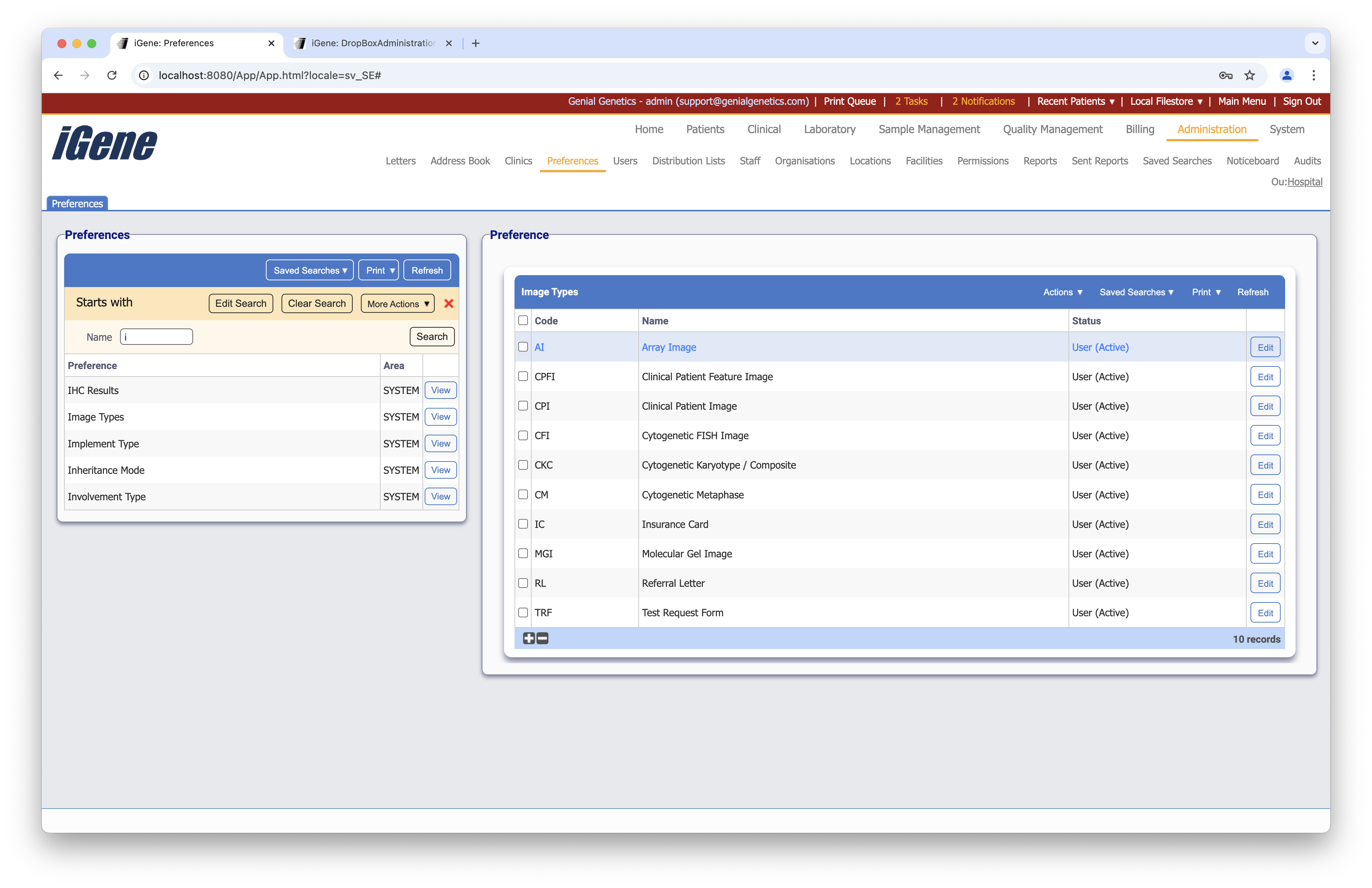1372x888 pixels.
Task: Bookmark page with the star icon
Action: (1249, 75)
